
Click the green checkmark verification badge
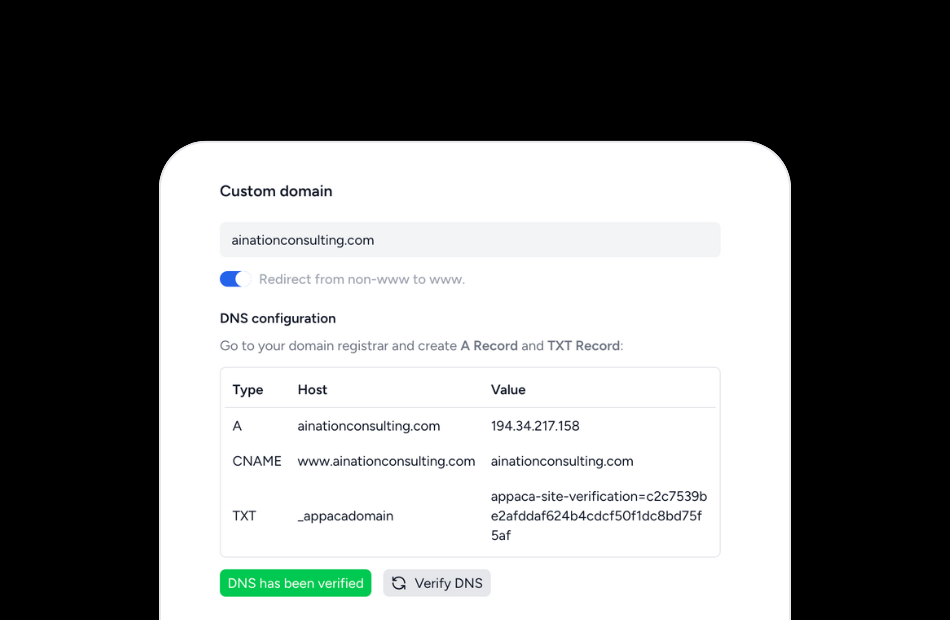click(x=295, y=583)
